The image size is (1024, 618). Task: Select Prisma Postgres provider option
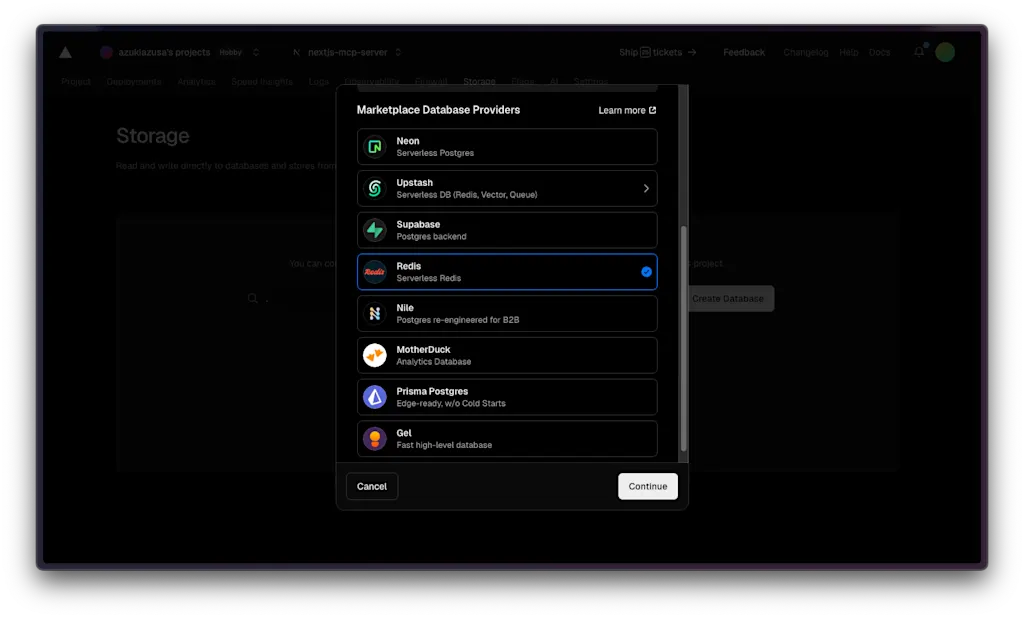[x=507, y=397]
